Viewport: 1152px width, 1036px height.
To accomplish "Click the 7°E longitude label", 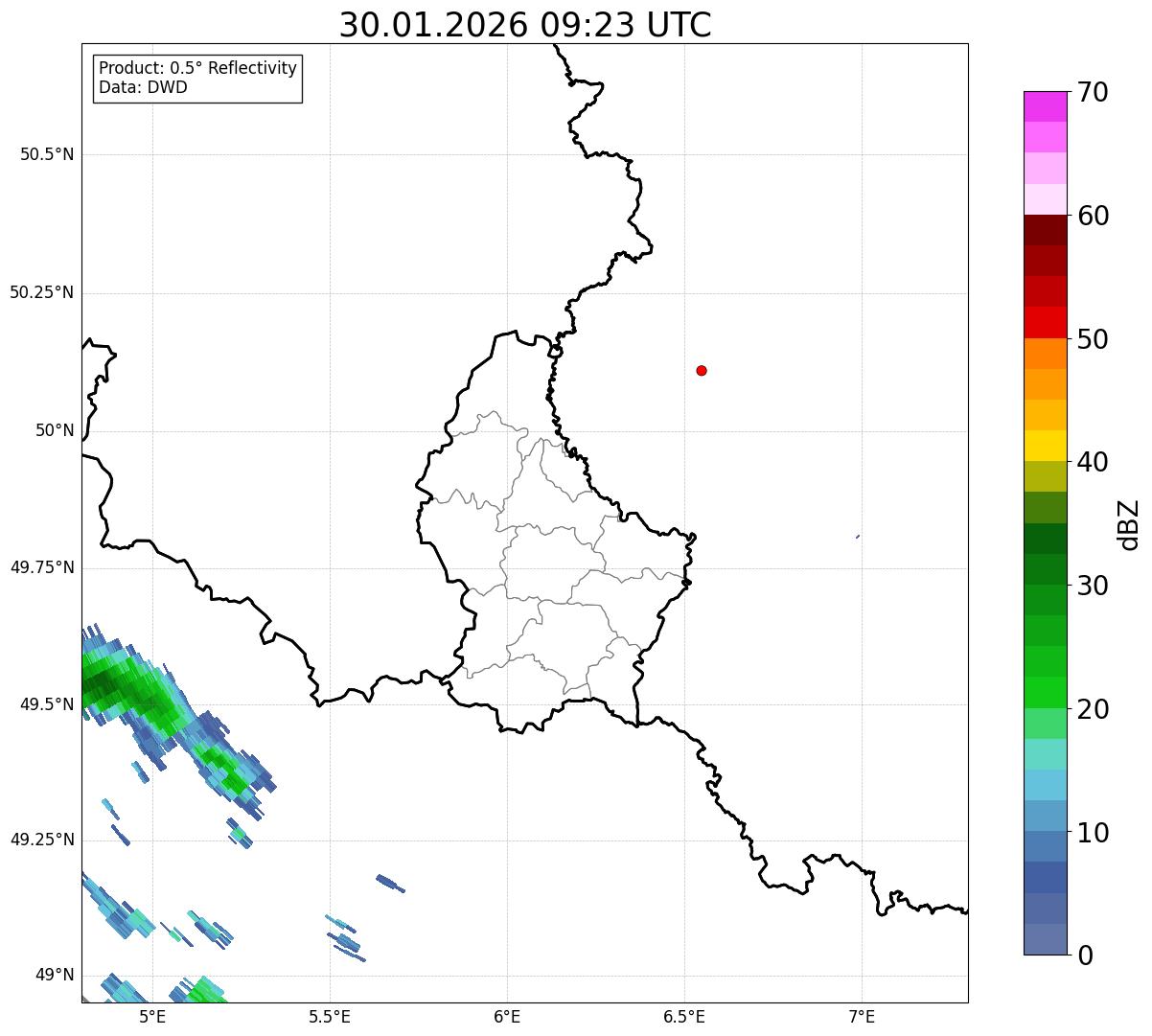I will pyautogui.click(x=862, y=1016).
